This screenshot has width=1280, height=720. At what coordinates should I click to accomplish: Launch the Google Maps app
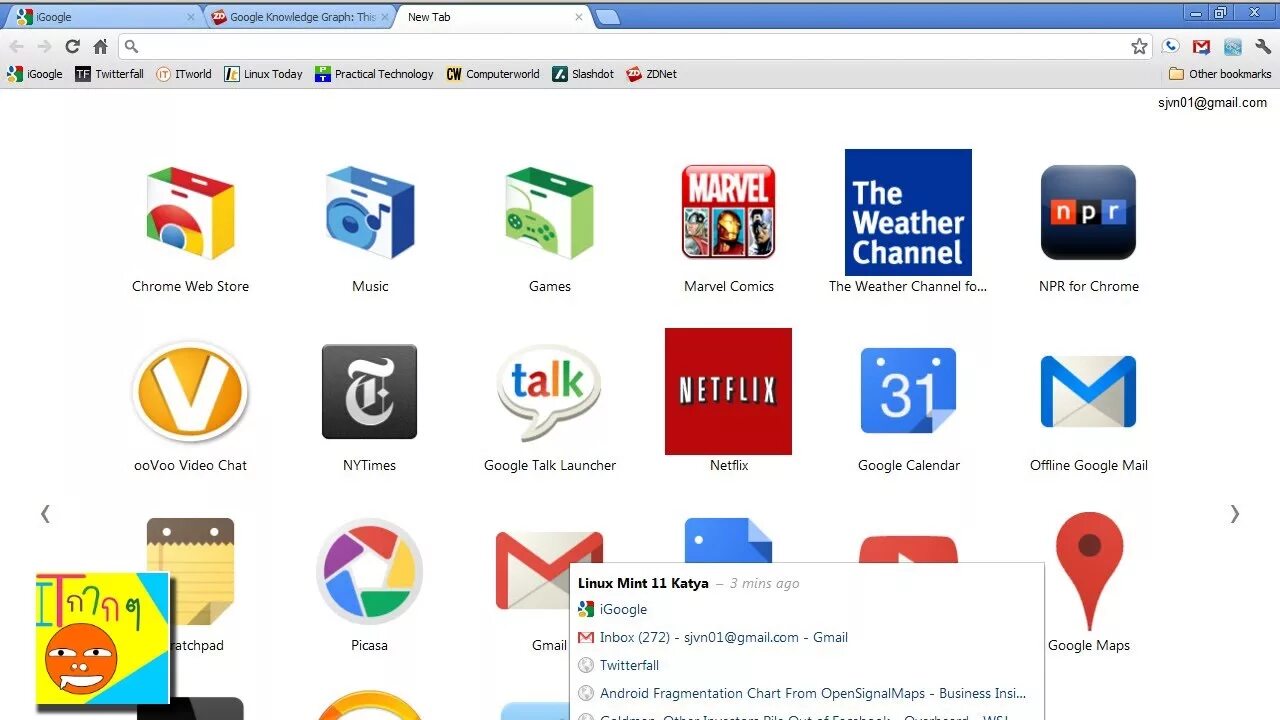[x=1089, y=571]
